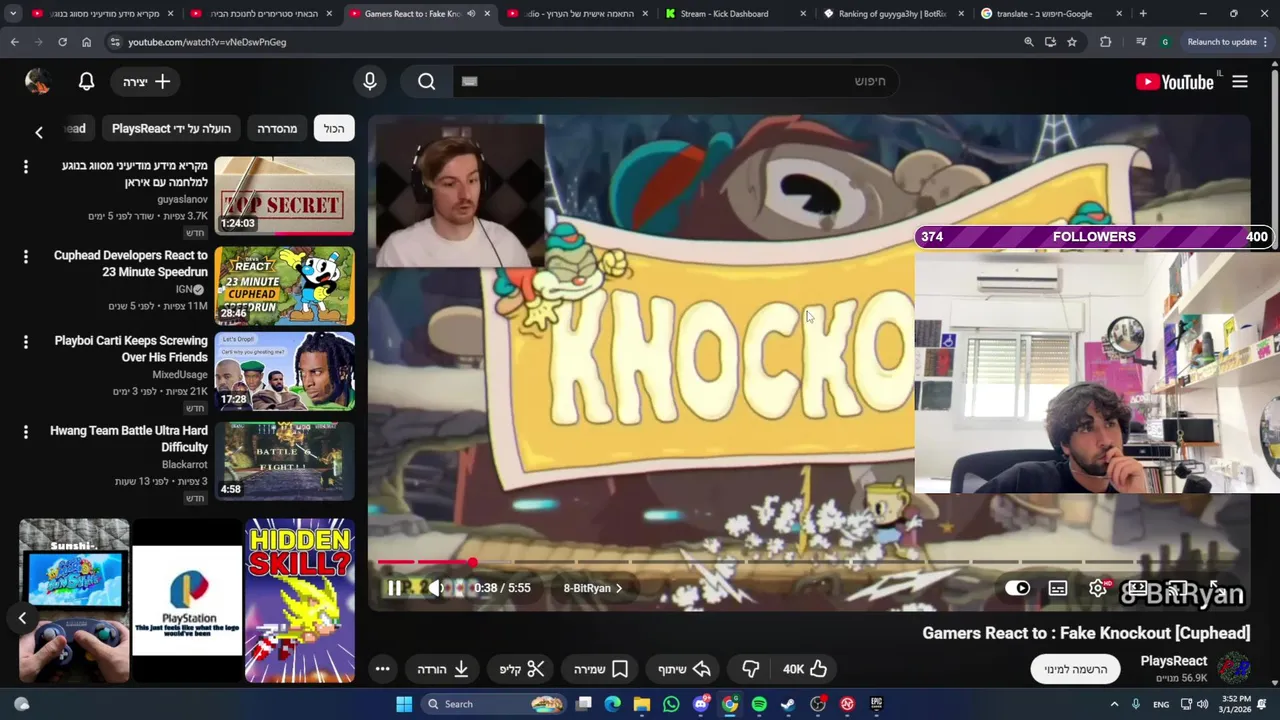1280x720 pixels.
Task: Open Playboi Carti Keeps Screwing Over His Friends
Action: [131, 349]
